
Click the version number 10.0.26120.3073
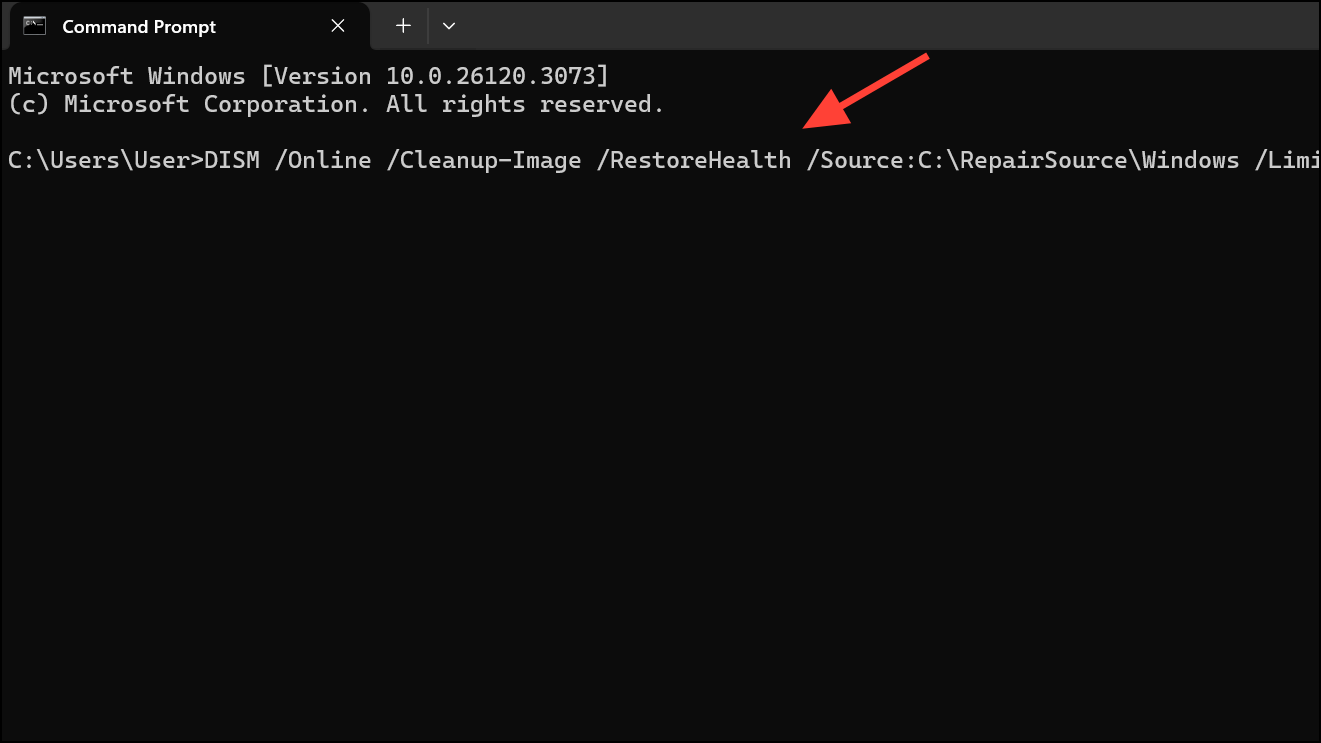pos(482,76)
